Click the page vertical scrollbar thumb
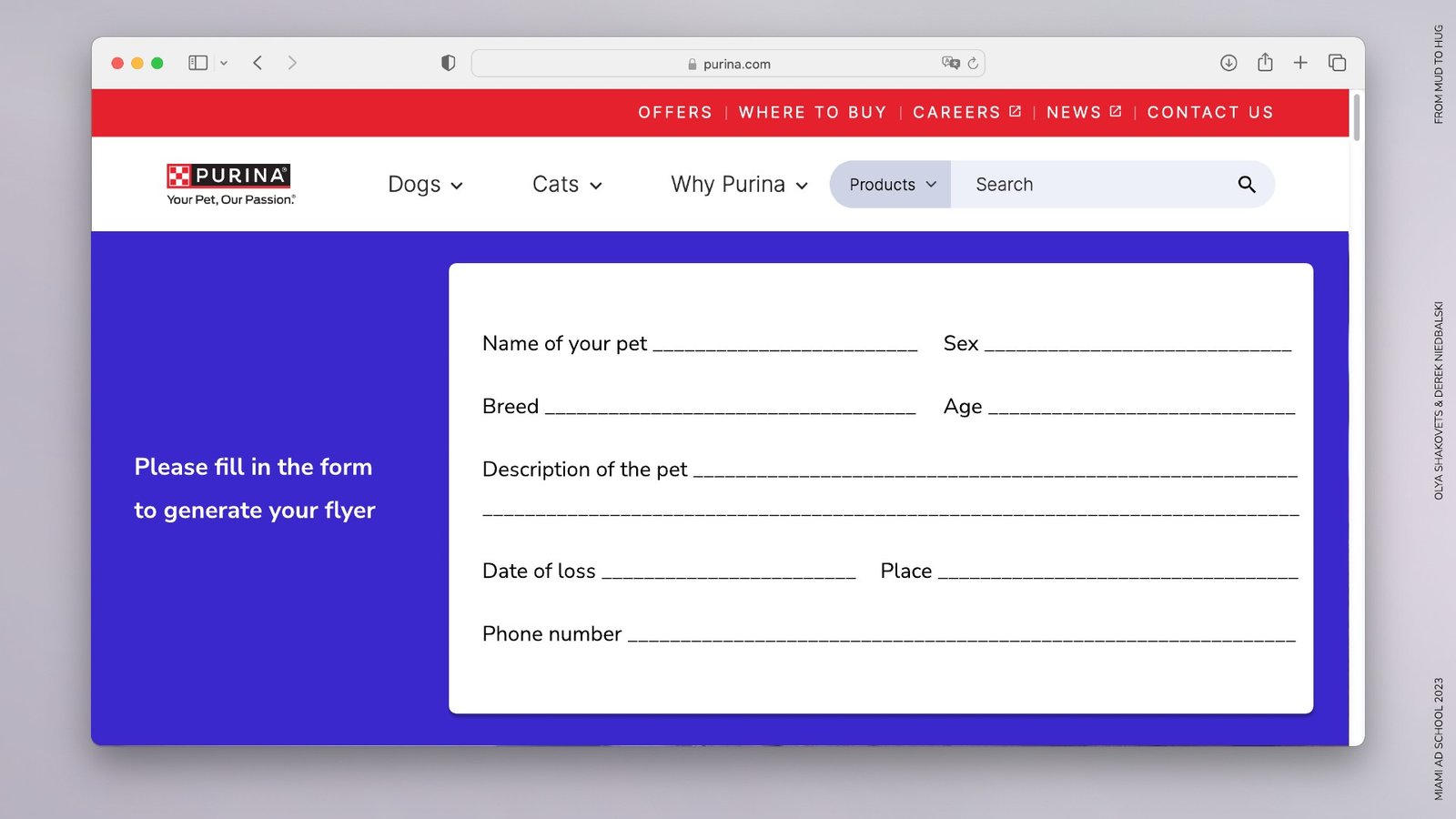Viewport: 1456px width, 819px height. (x=1357, y=117)
